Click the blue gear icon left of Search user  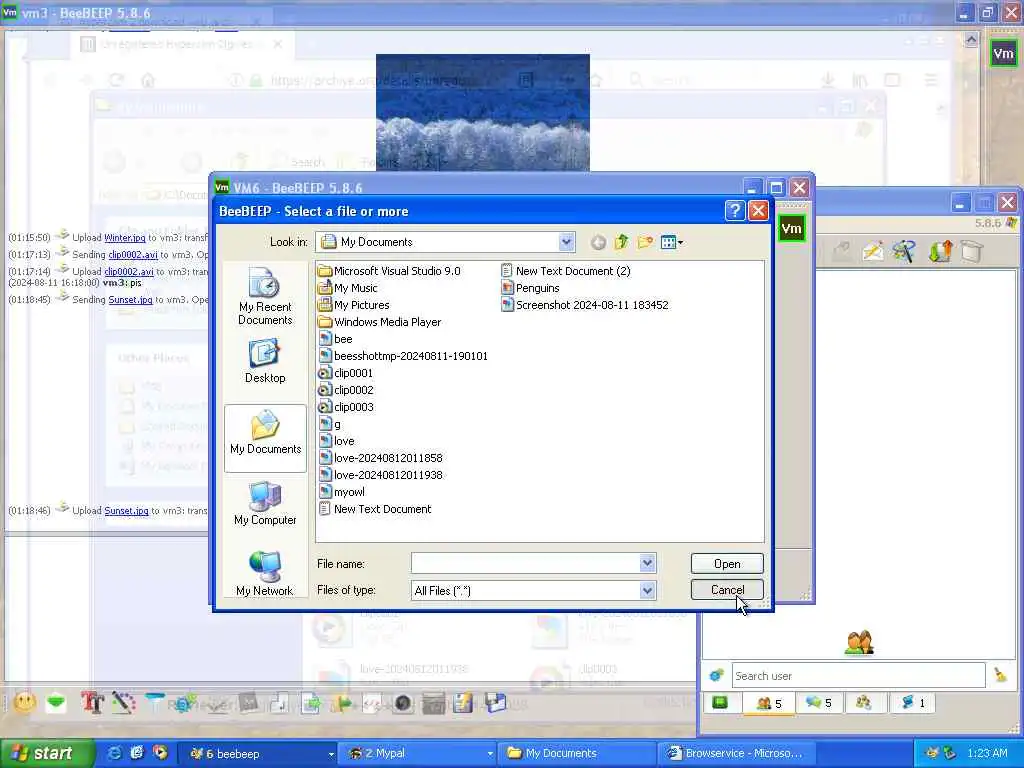click(716, 675)
